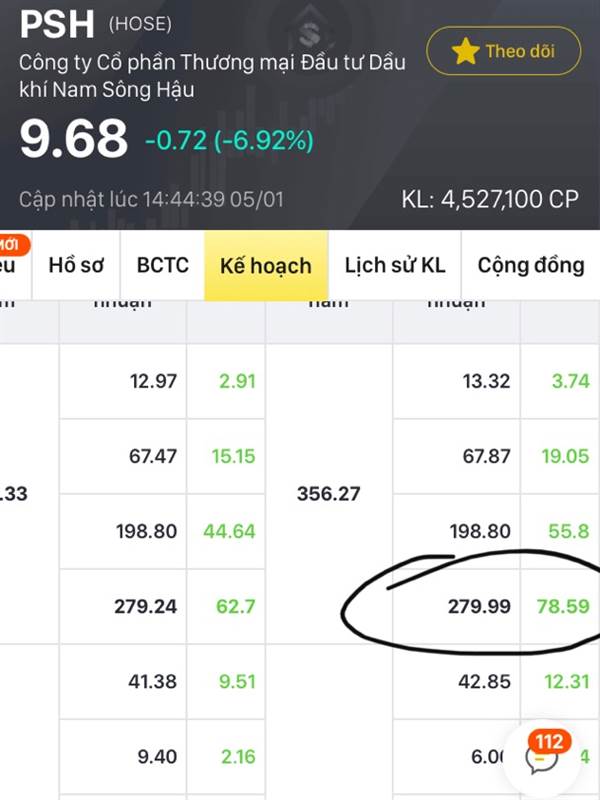Tap the (HOSE) exchange label

[140, 24]
